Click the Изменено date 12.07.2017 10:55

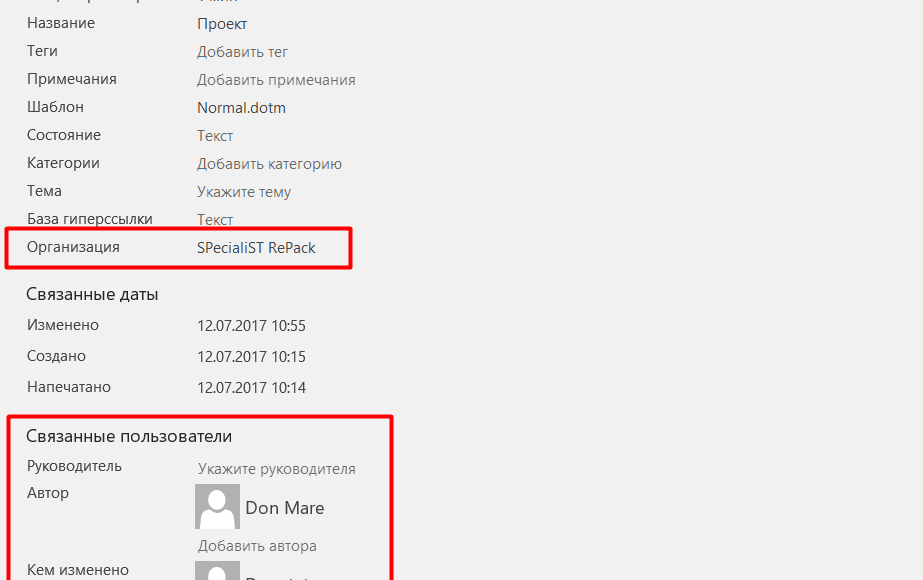click(x=251, y=326)
